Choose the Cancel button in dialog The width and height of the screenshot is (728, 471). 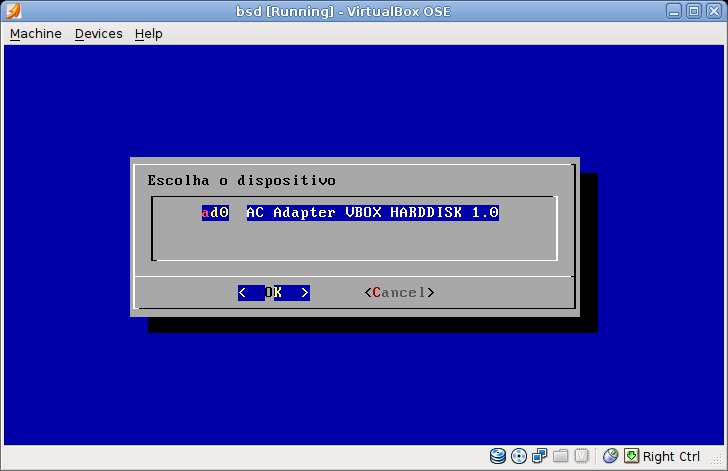click(x=399, y=293)
